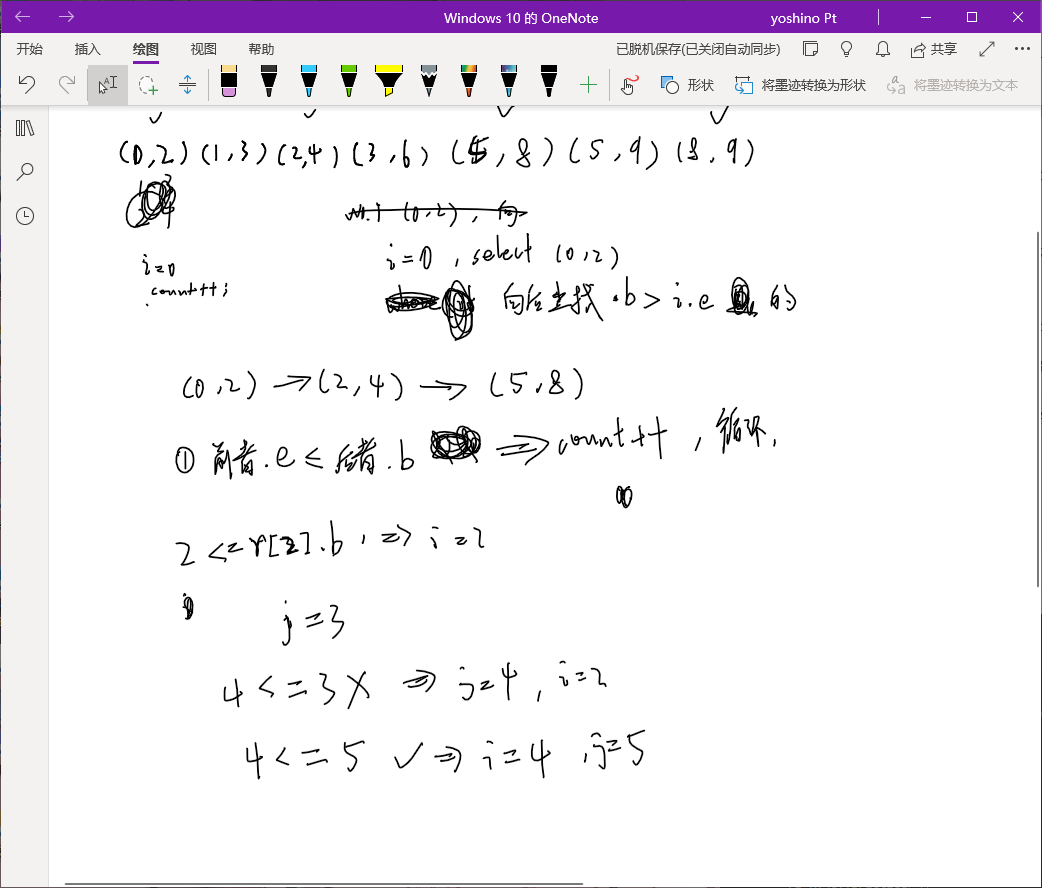Screen dimensions: 1042x888
Task: Open the Lasso Select tool
Action: tap(147, 84)
